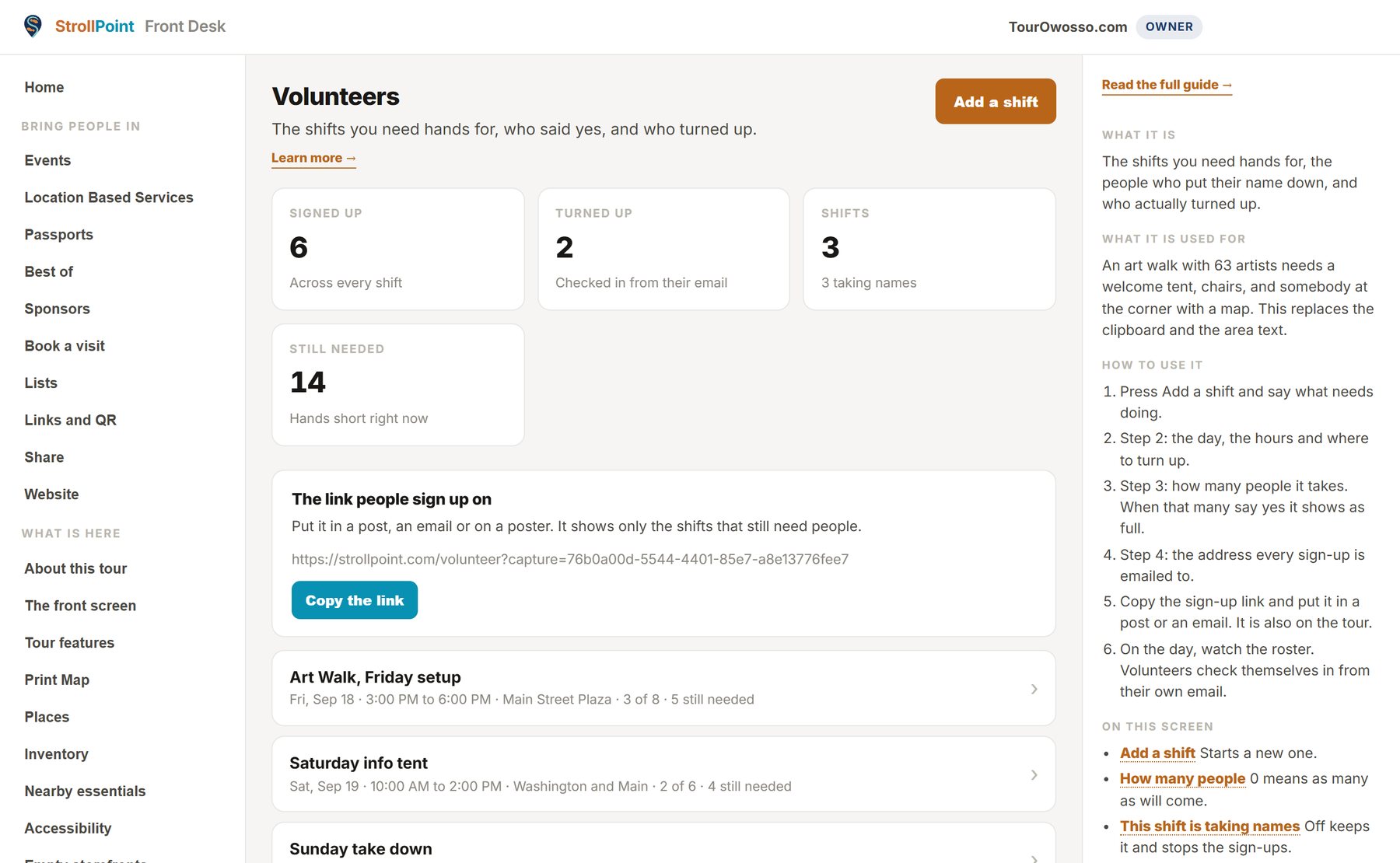Click the Shifts stat card
The height and width of the screenshot is (863, 1400).
(x=929, y=249)
